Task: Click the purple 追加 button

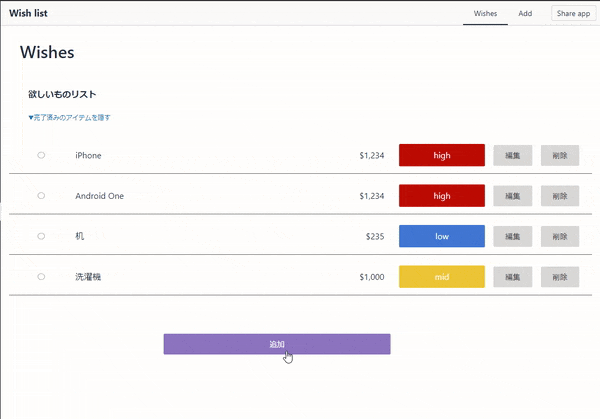Action: [x=277, y=344]
